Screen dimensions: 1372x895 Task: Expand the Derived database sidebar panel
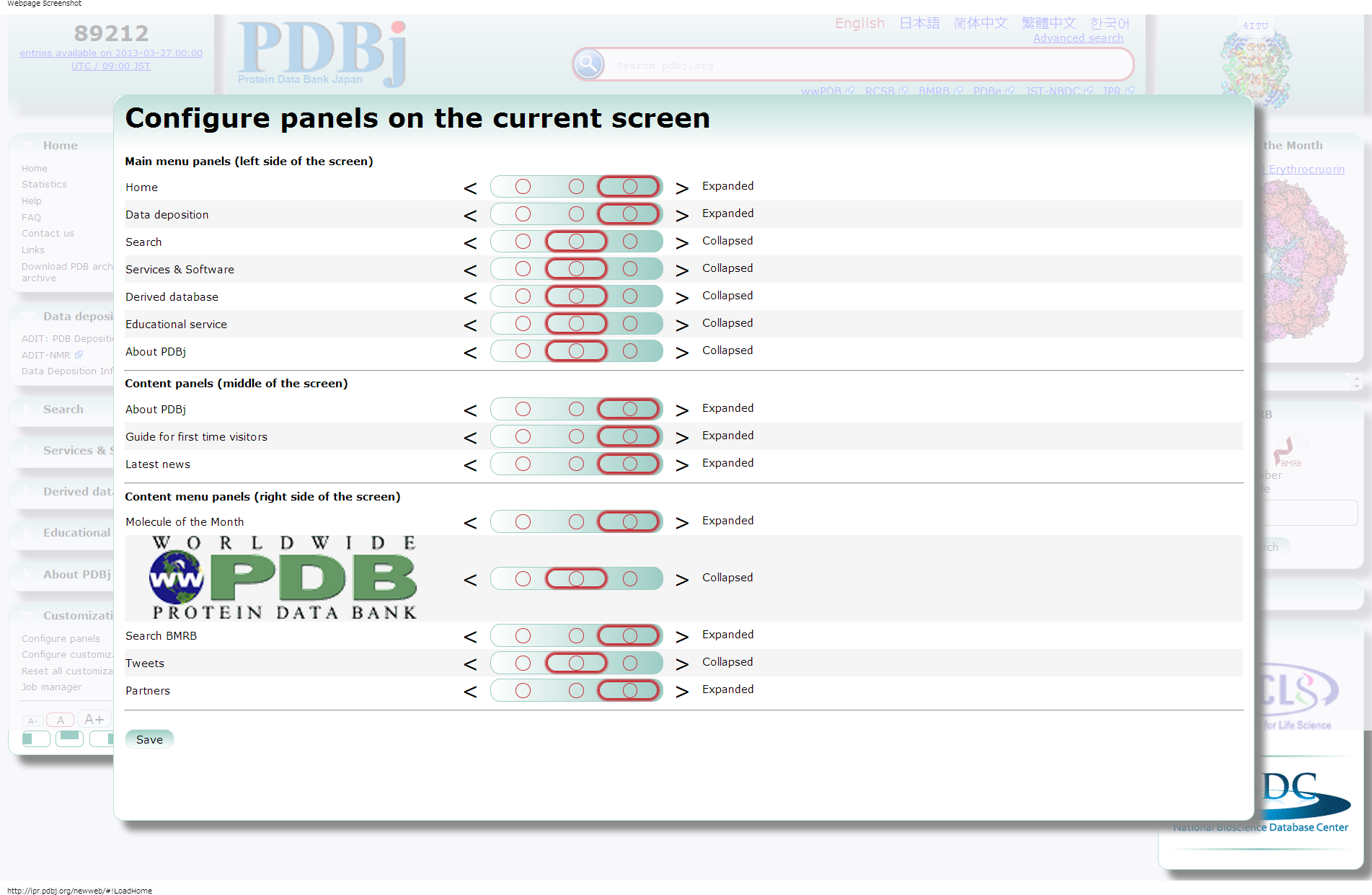27,491
